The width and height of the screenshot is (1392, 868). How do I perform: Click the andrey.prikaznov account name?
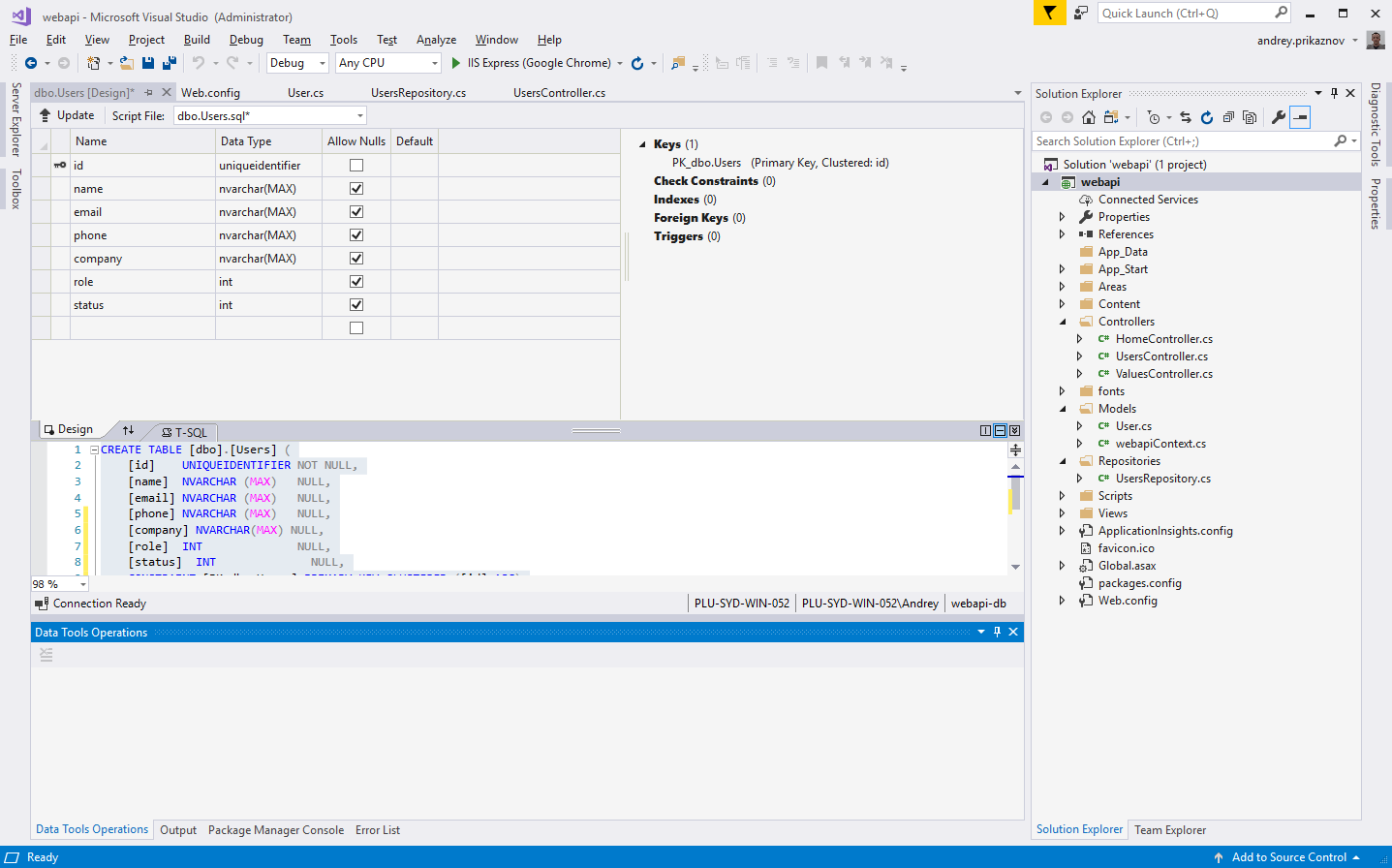click(x=1301, y=41)
